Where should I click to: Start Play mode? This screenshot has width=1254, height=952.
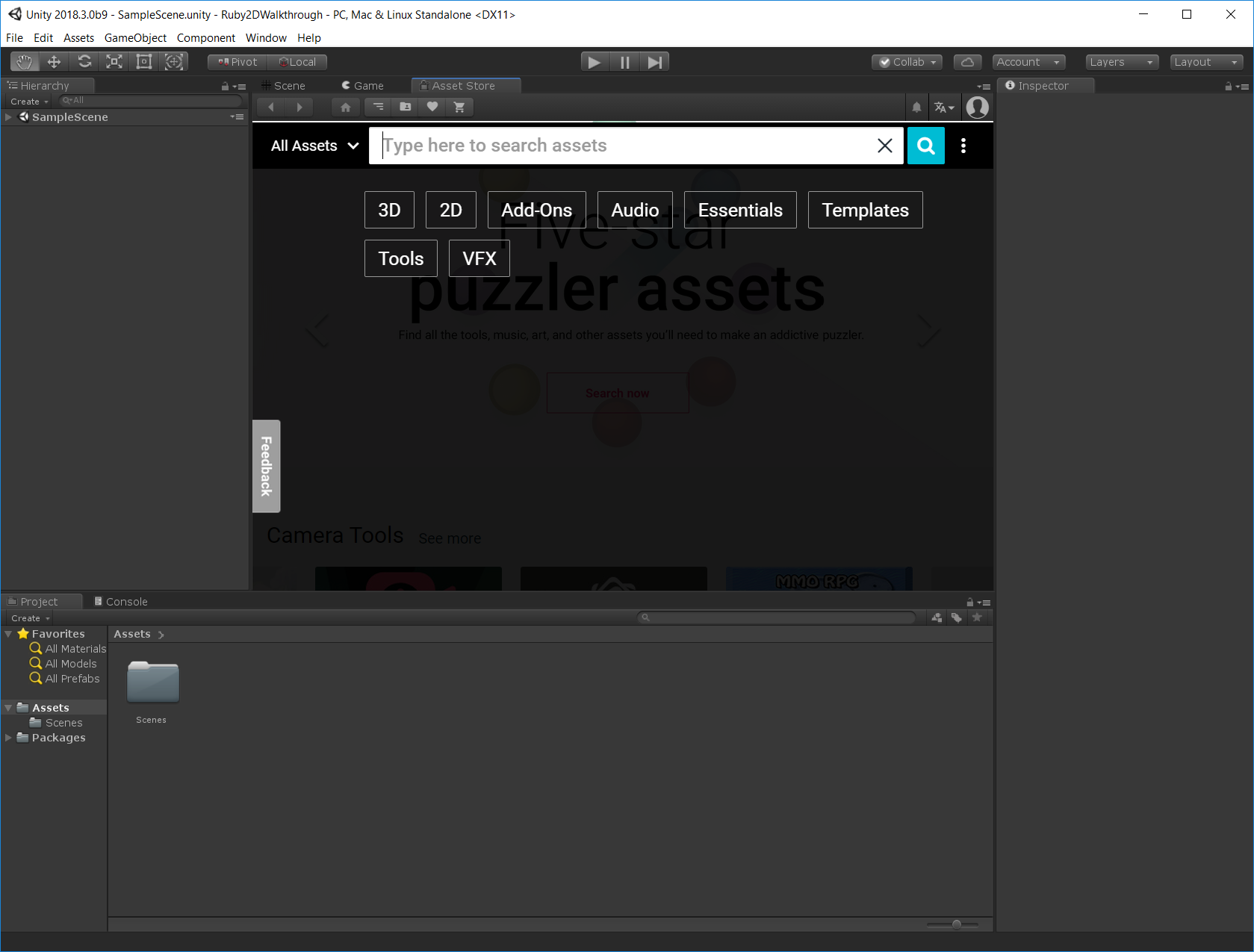pyautogui.click(x=595, y=62)
